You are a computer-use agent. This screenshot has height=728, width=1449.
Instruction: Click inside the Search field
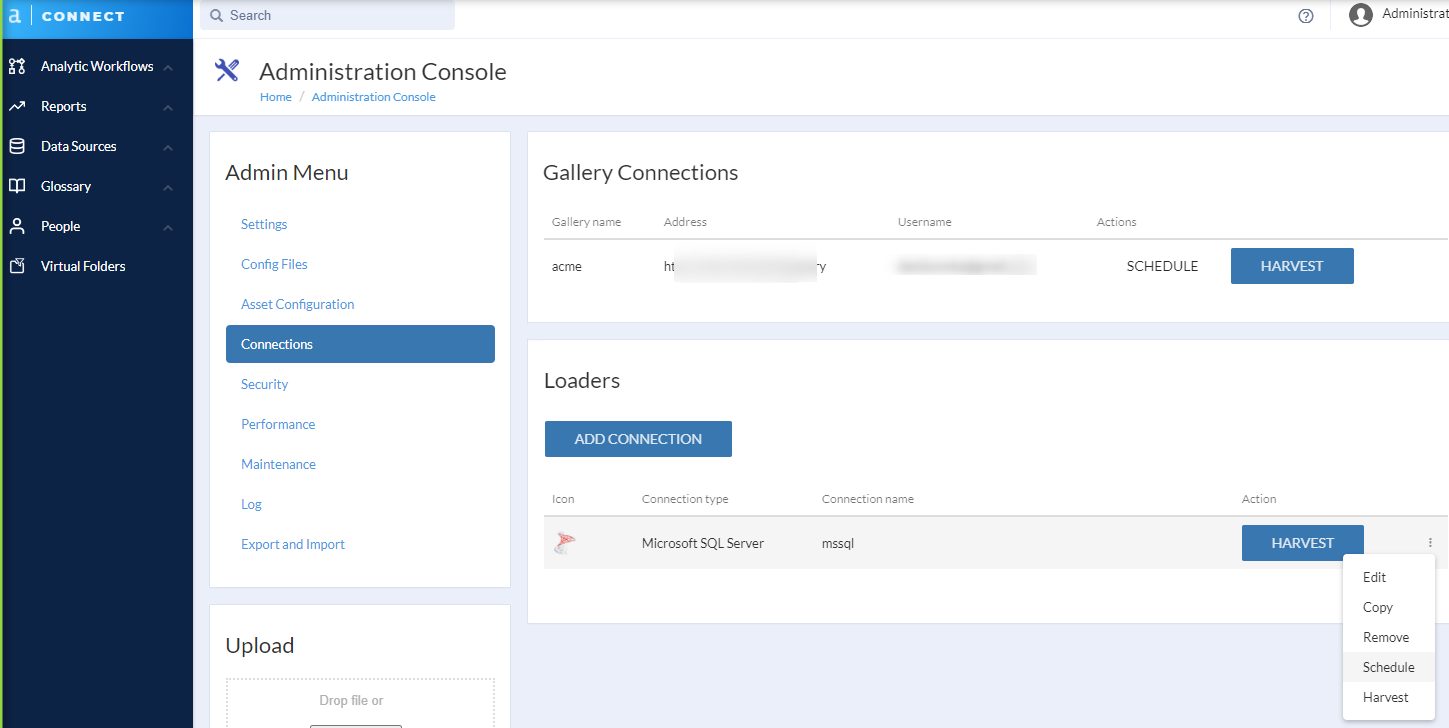327,15
